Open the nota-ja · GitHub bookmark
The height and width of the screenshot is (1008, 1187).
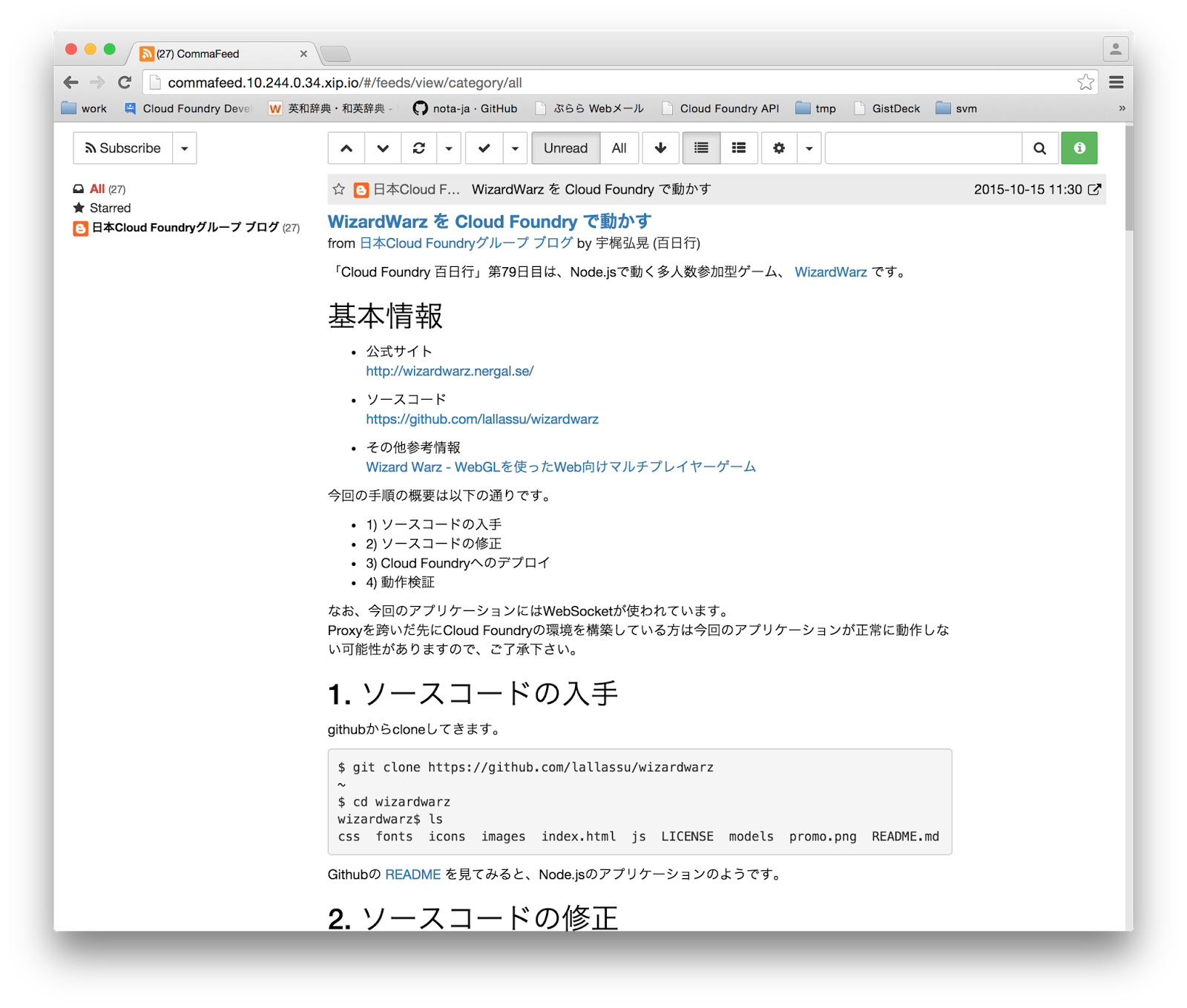[x=465, y=108]
